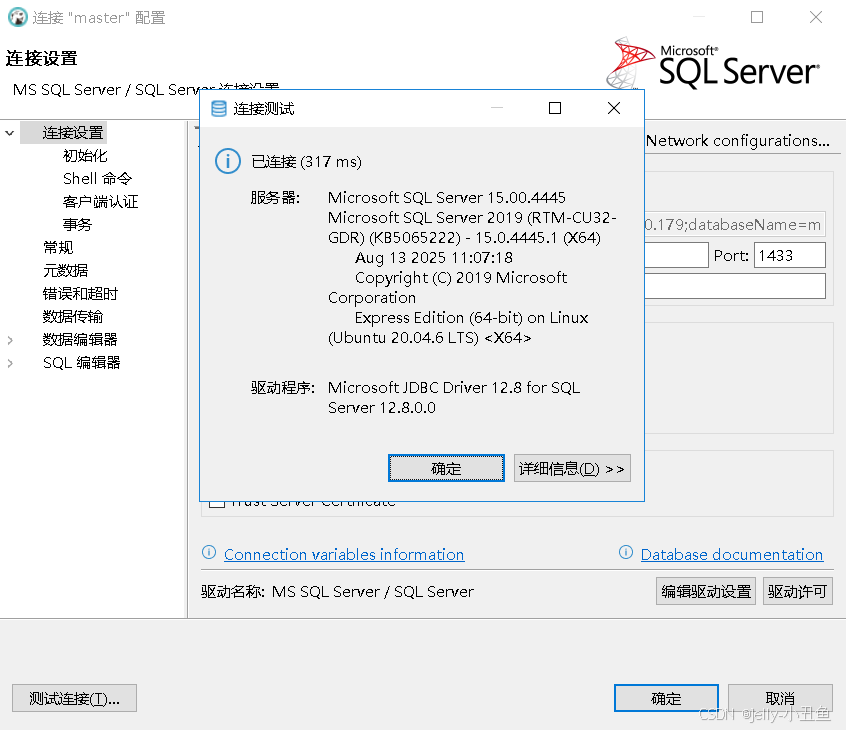
Task: Click the 驱动程序: label
Action: click(x=283, y=387)
